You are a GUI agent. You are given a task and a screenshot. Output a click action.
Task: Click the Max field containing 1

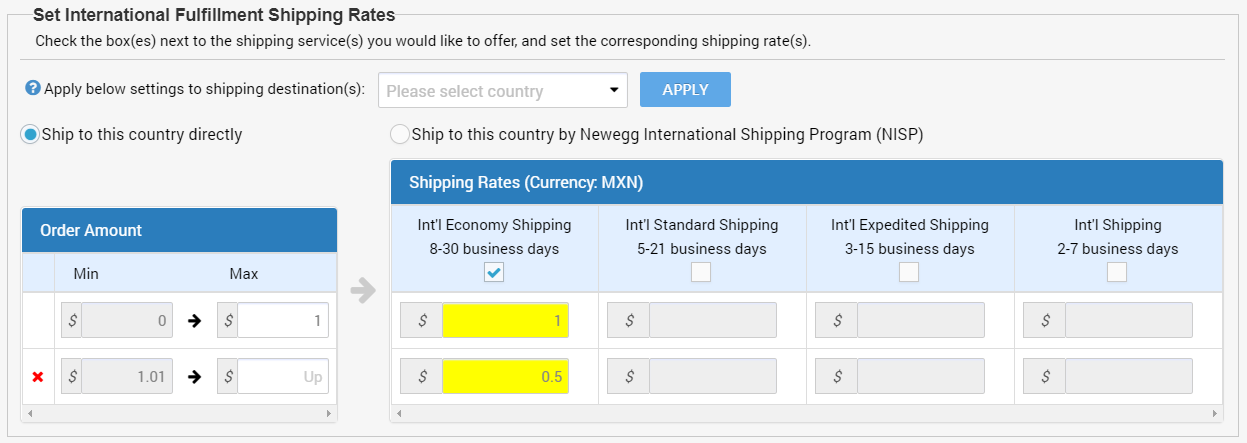coord(283,321)
